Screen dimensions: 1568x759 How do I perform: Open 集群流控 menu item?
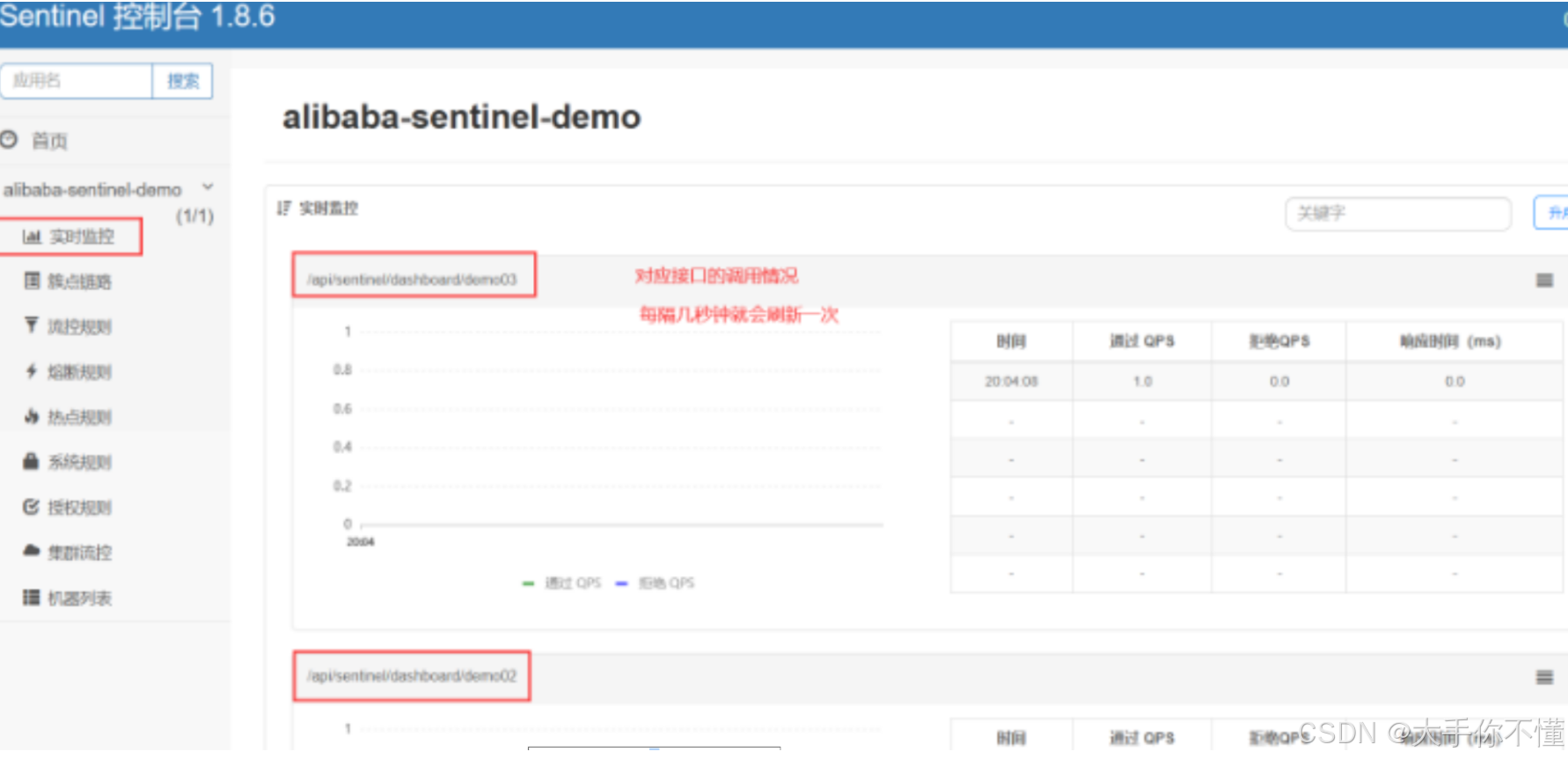(79, 552)
